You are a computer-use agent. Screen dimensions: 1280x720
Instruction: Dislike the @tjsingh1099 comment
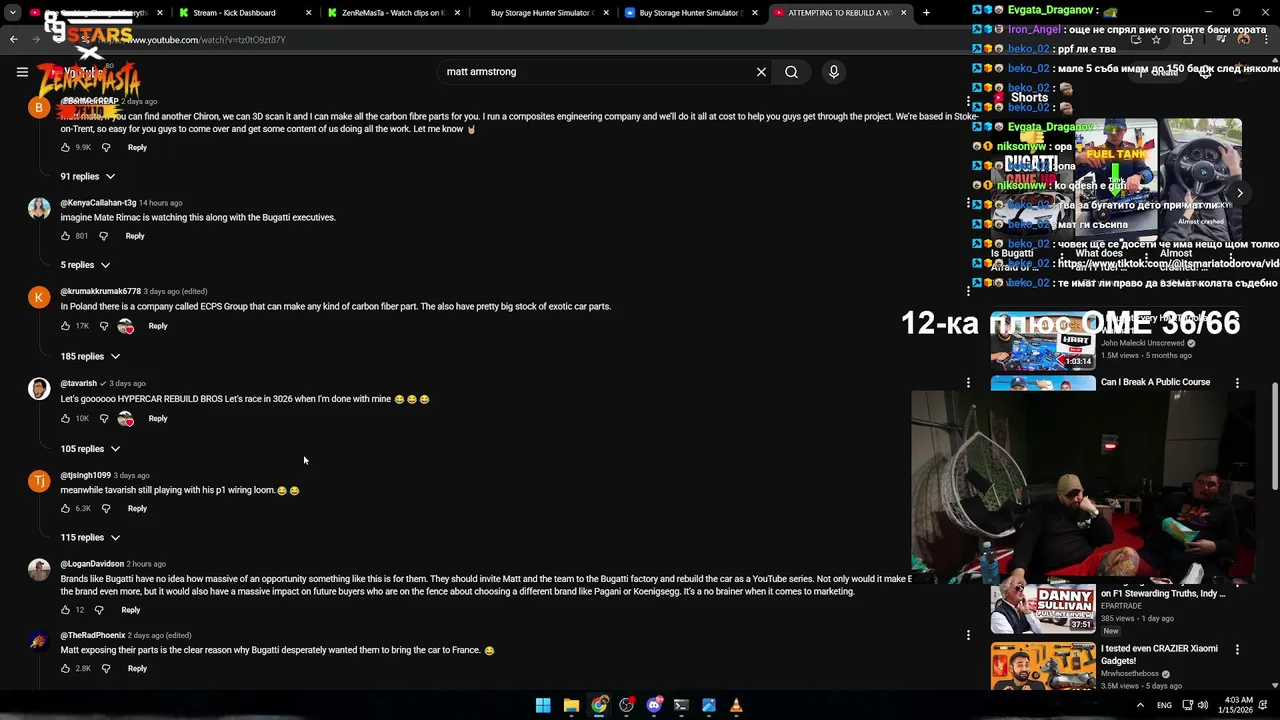tap(106, 509)
